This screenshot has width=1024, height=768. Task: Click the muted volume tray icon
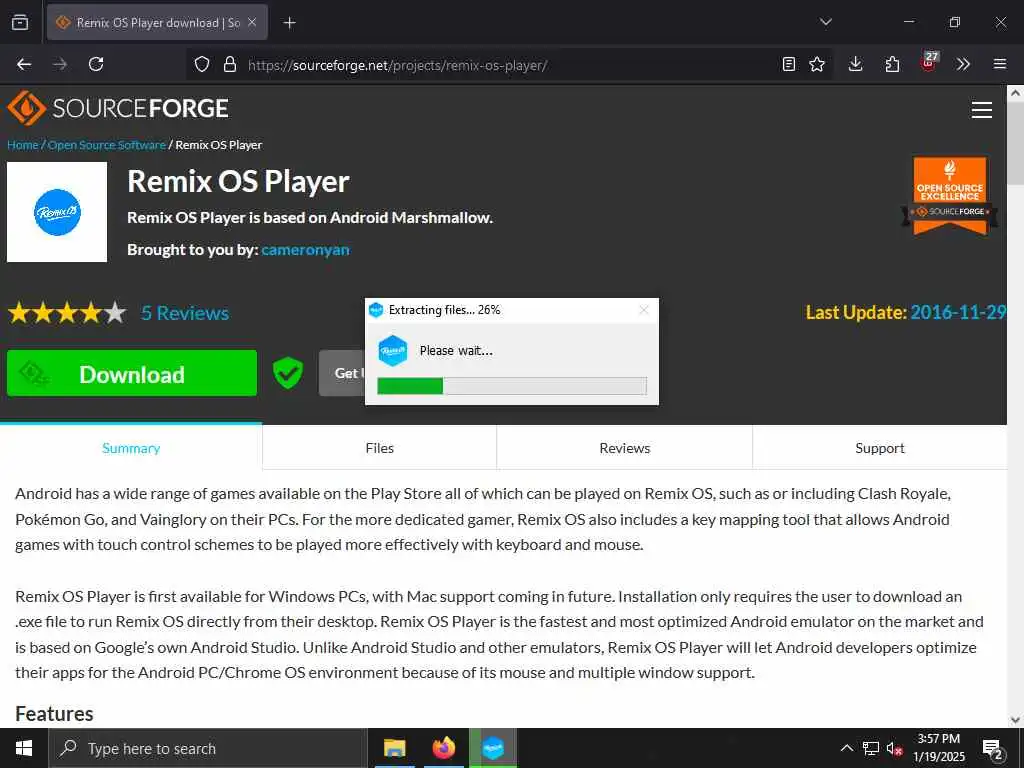click(894, 749)
